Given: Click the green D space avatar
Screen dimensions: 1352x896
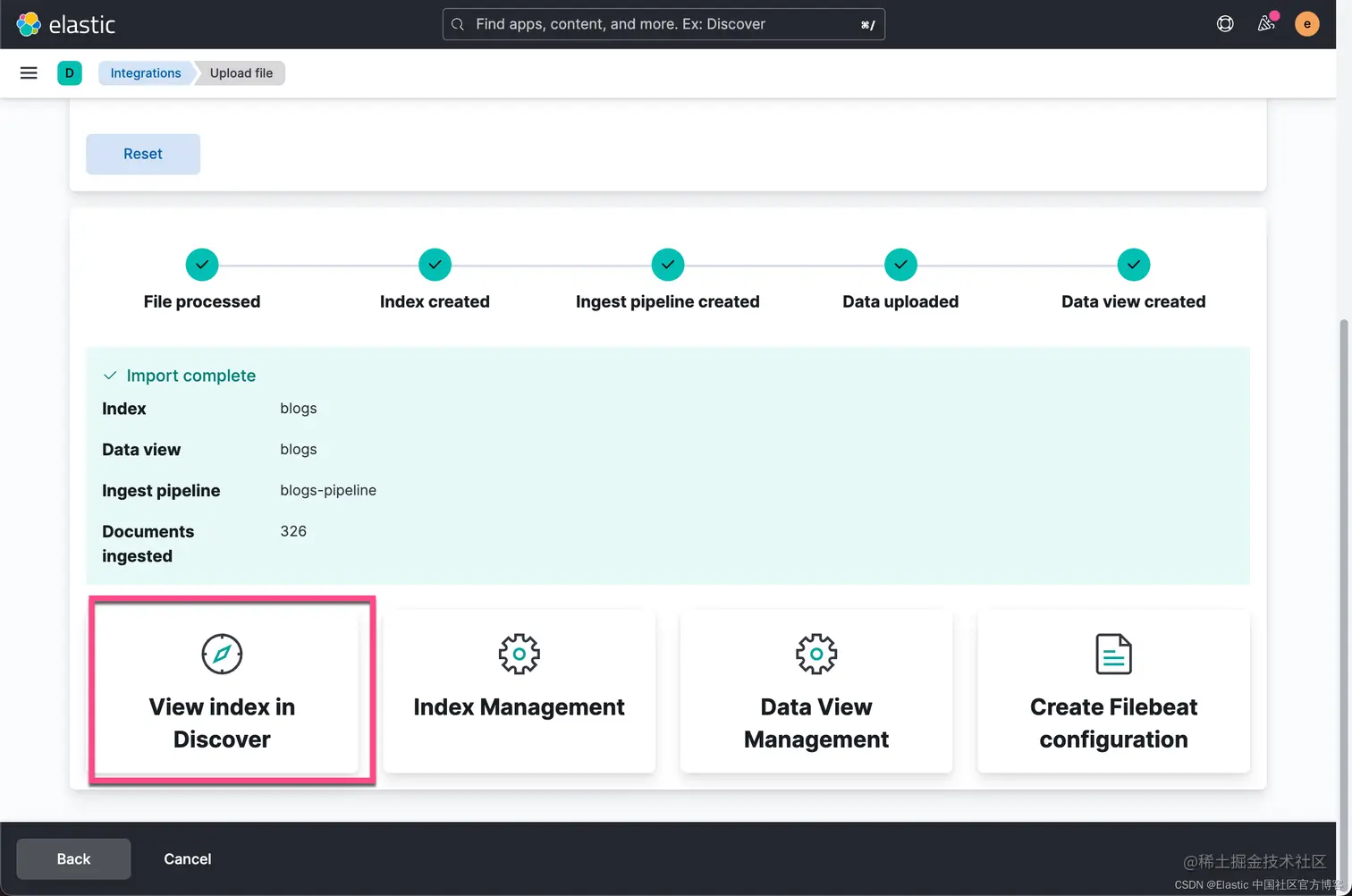Looking at the screenshot, I should click(x=70, y=73).
